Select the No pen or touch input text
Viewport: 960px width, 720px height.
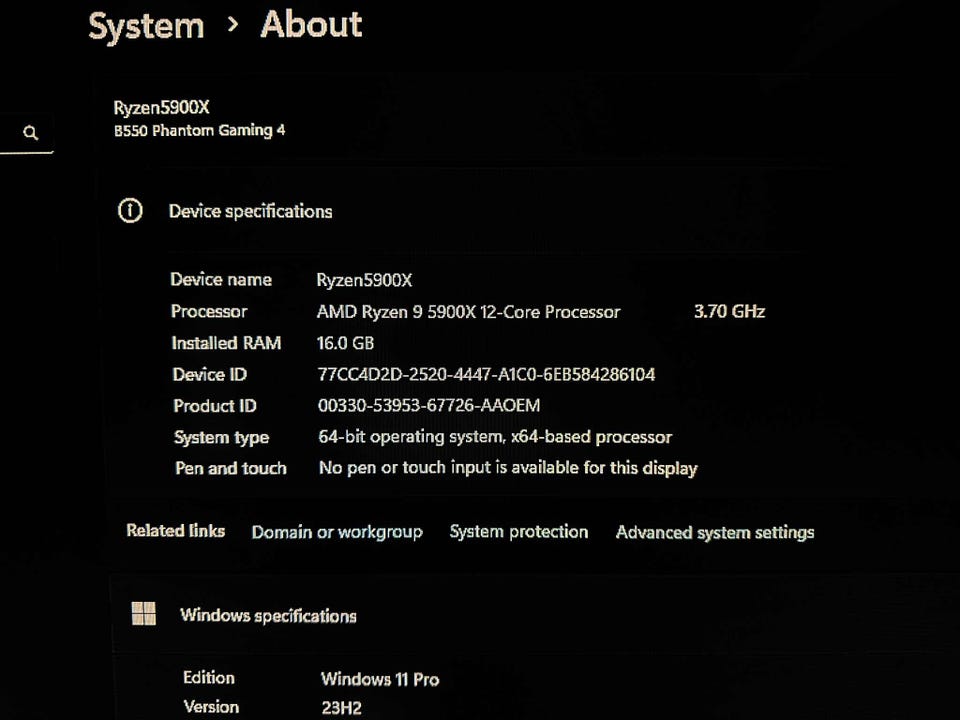[x=508, y=468]
